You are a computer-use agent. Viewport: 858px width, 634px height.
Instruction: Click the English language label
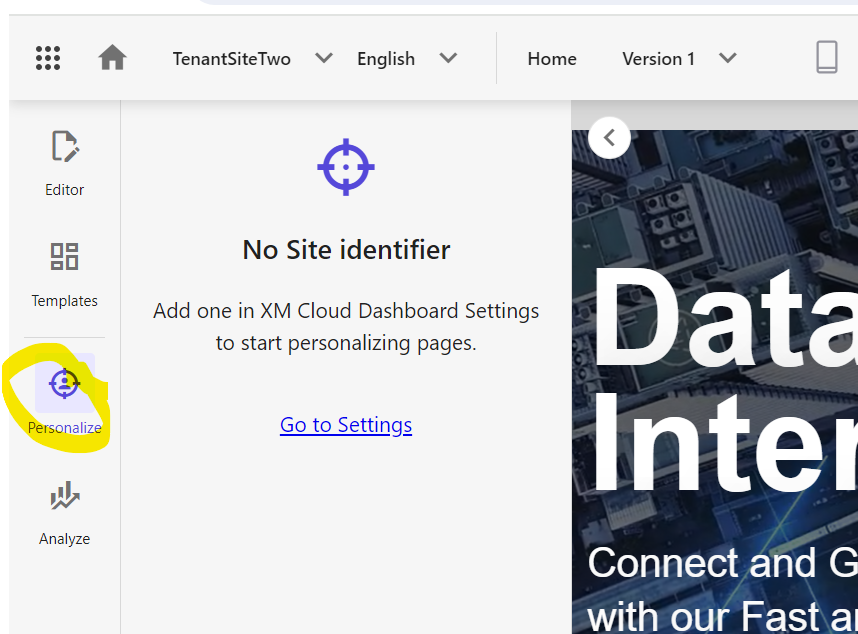pos(386,59)
